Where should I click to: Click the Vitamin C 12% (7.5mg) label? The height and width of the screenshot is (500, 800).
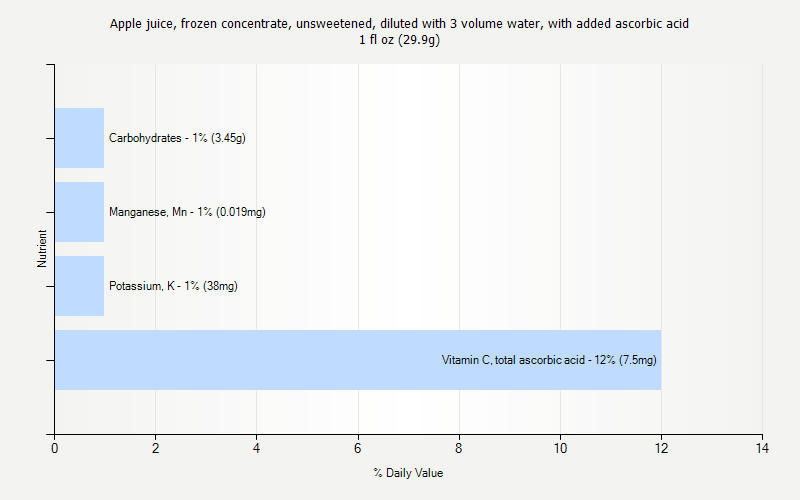coord(549,360)
